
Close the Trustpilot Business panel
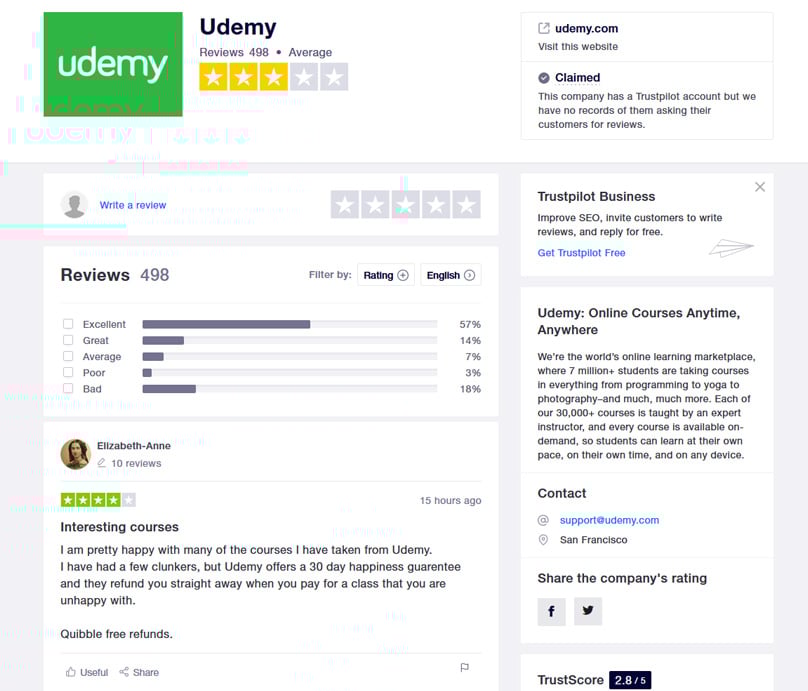pyautogui.click(x=760, y=187)
